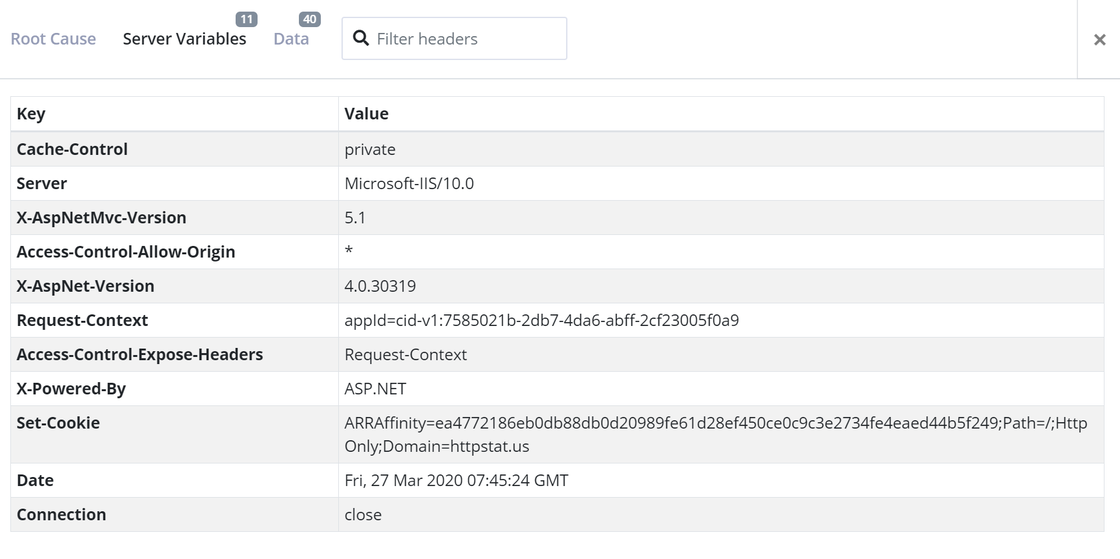Select the Request-Context key cell
The image size is (1120, 559).
(174, 321)
